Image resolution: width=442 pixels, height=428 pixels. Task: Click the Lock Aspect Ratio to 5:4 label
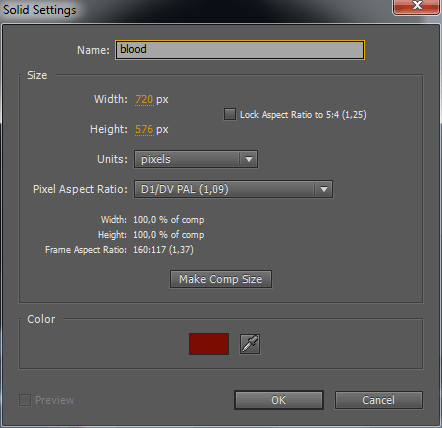[x=303, y=115]
